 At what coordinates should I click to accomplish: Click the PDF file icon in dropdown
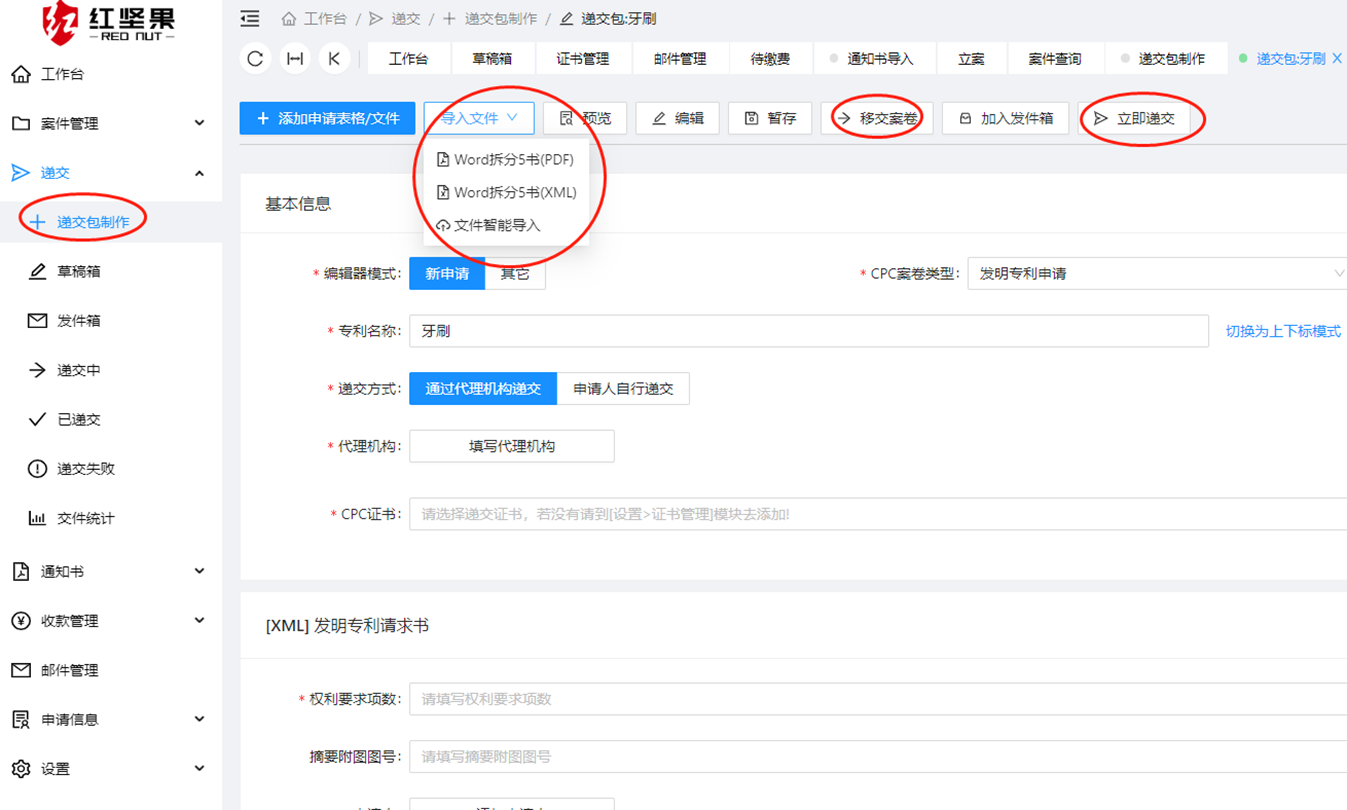[443, 160]
